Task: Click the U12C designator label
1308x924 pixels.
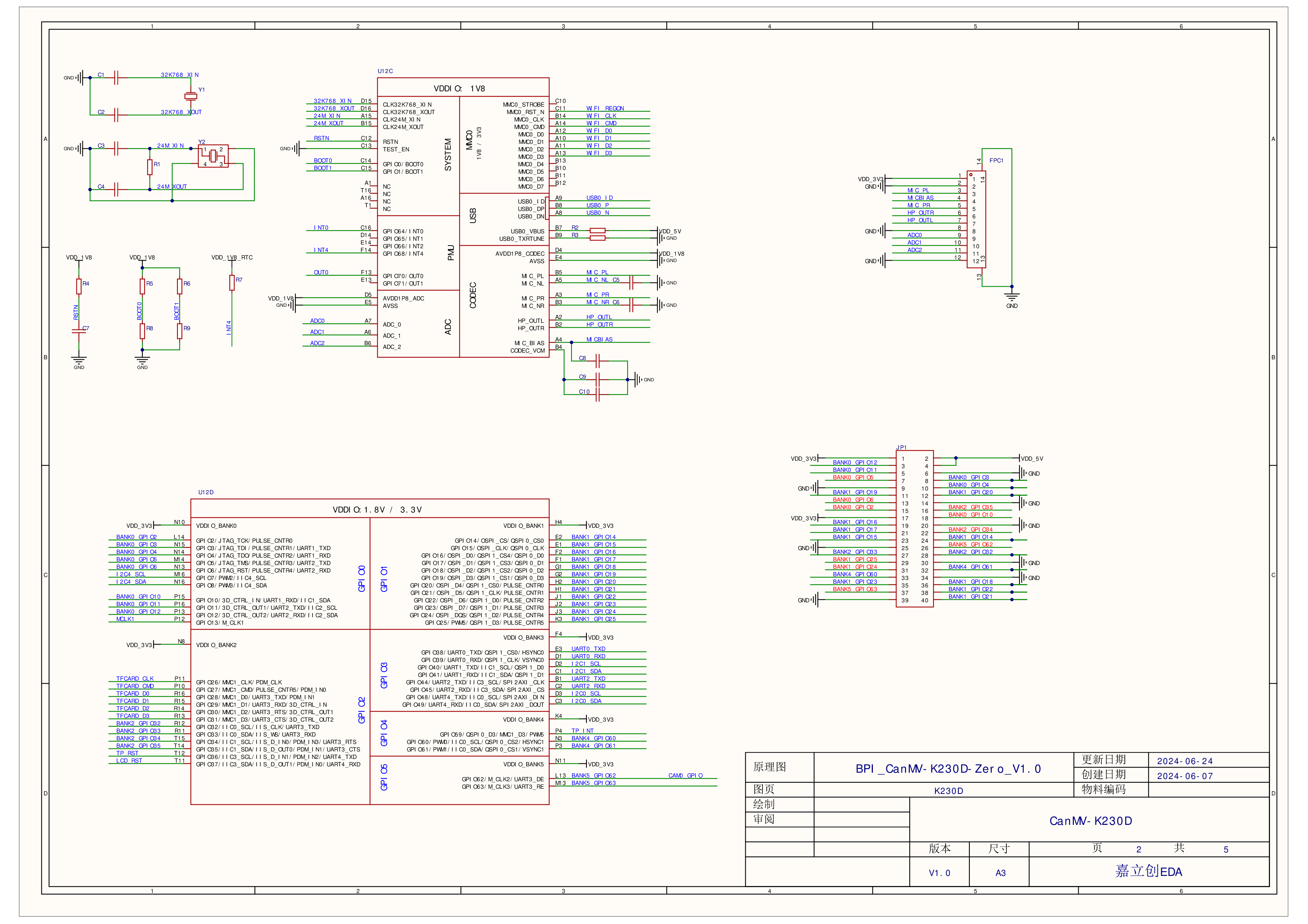Action: click(x=385, y=71)
